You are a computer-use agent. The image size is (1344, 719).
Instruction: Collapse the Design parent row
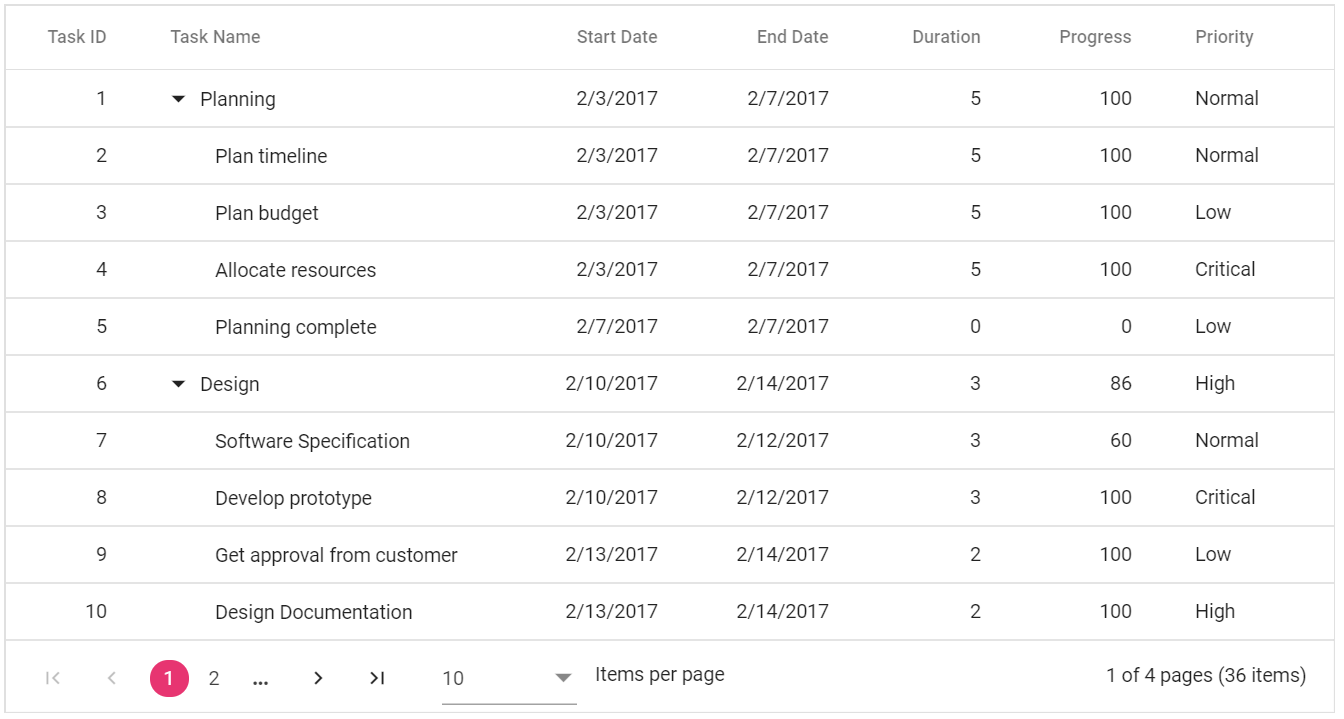[x=179, y=384]
